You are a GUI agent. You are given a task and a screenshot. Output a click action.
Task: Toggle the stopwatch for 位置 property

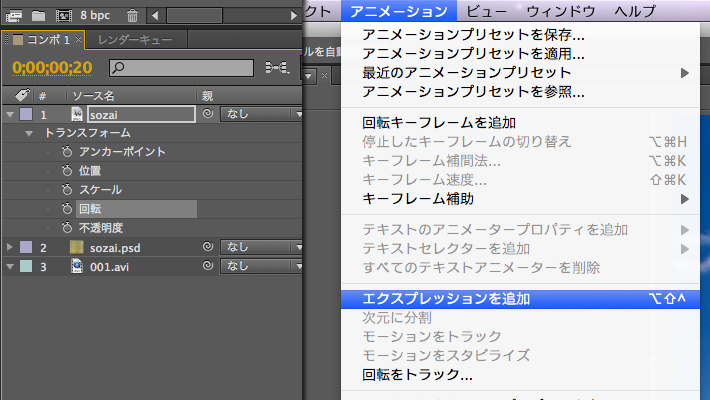(x=66, y=171)
